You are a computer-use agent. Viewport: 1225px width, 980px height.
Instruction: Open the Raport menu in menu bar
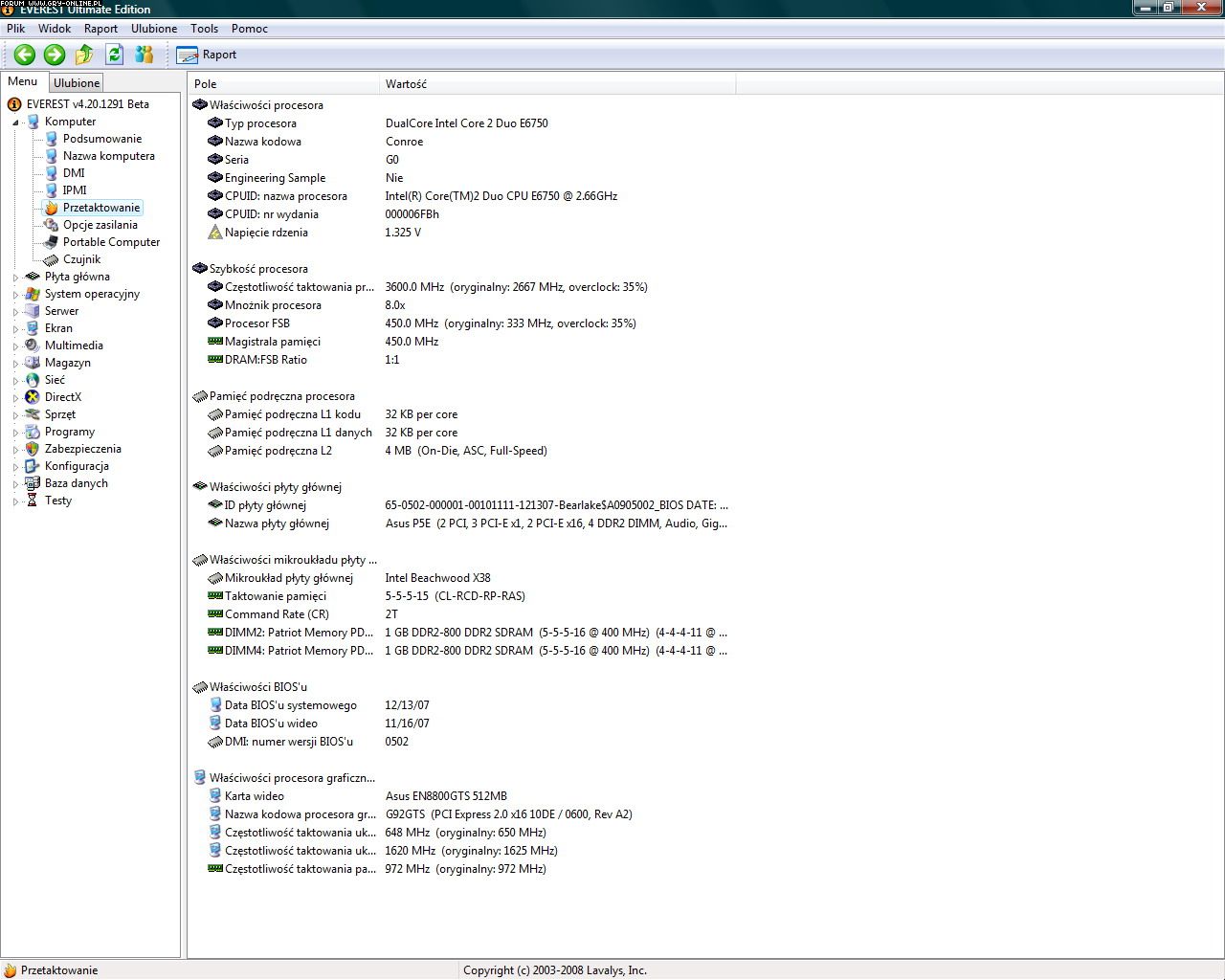[100, 29]
